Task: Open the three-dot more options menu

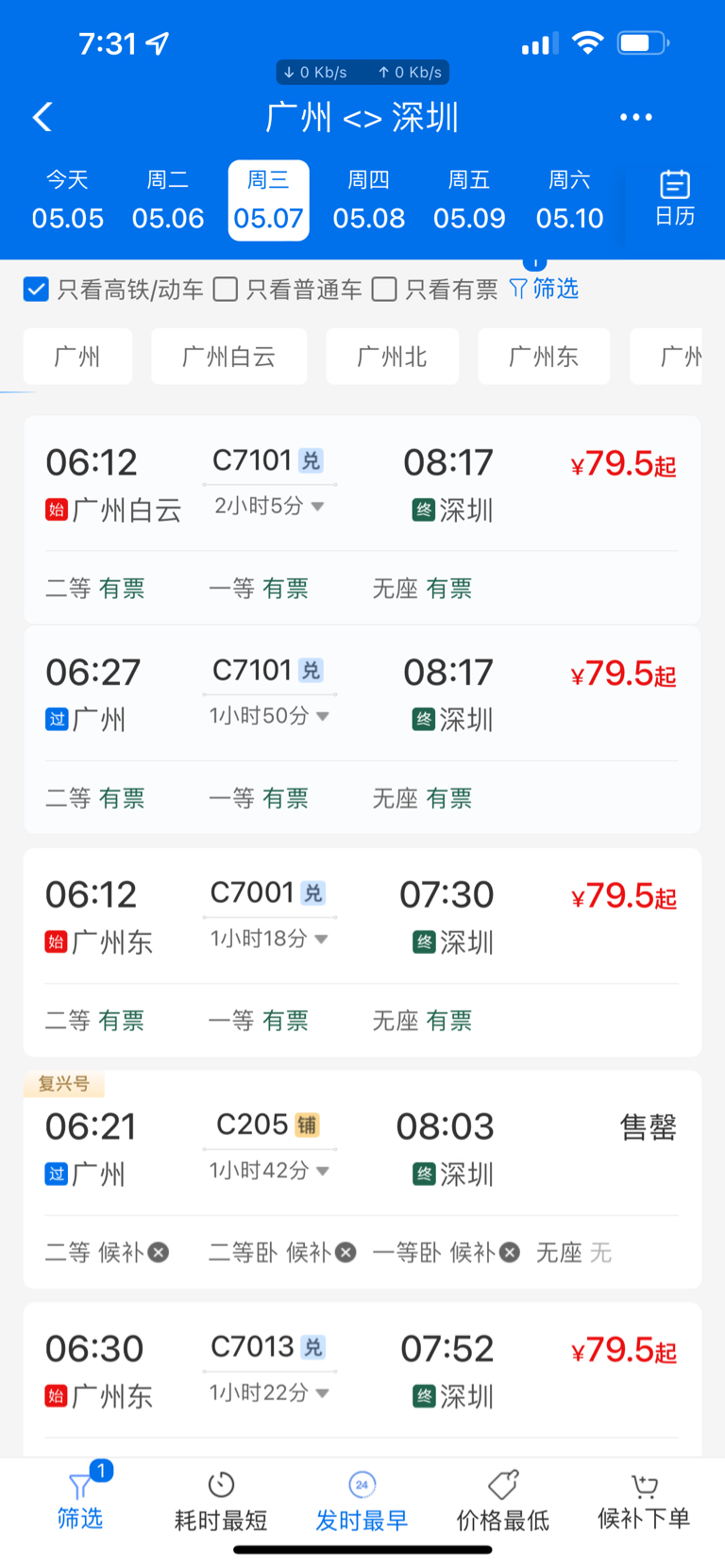Action: pyautogui.click(x=635, y=117)
